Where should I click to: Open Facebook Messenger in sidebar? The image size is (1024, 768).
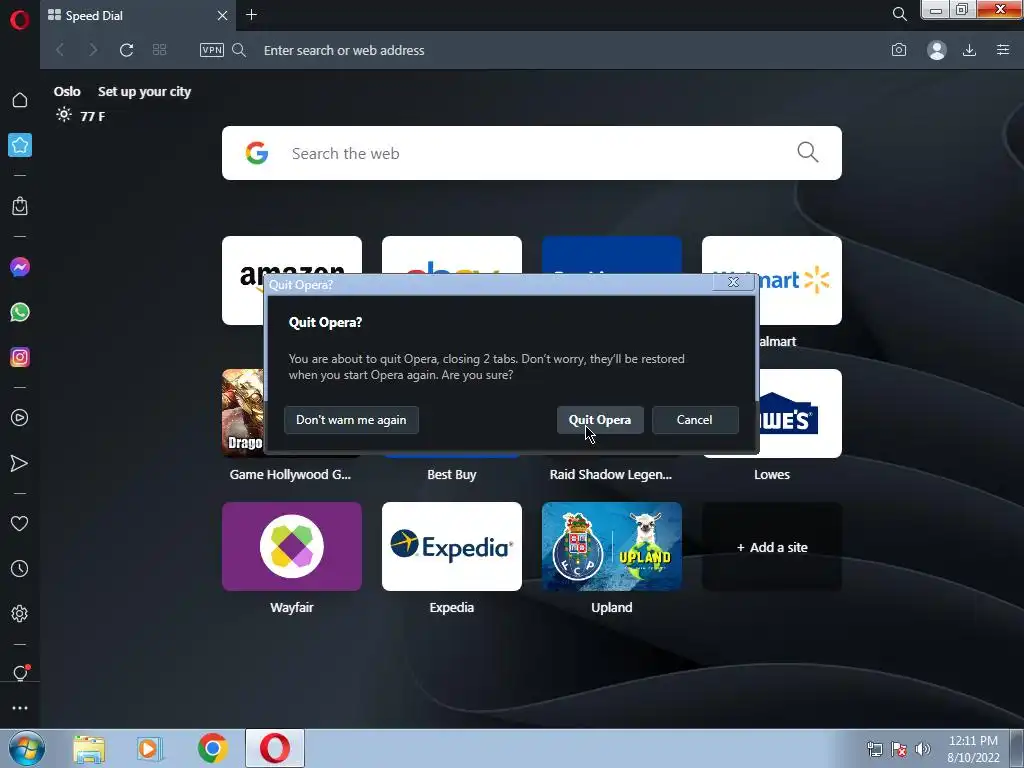[20, 267]
